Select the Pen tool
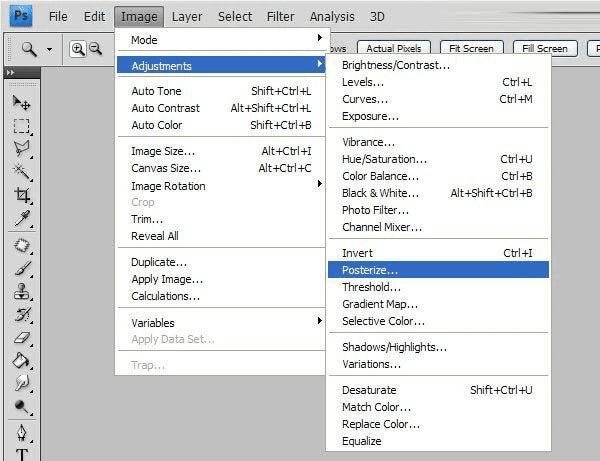Image resolution: width=600 pixels, height=461 pixels. [22, 433]
